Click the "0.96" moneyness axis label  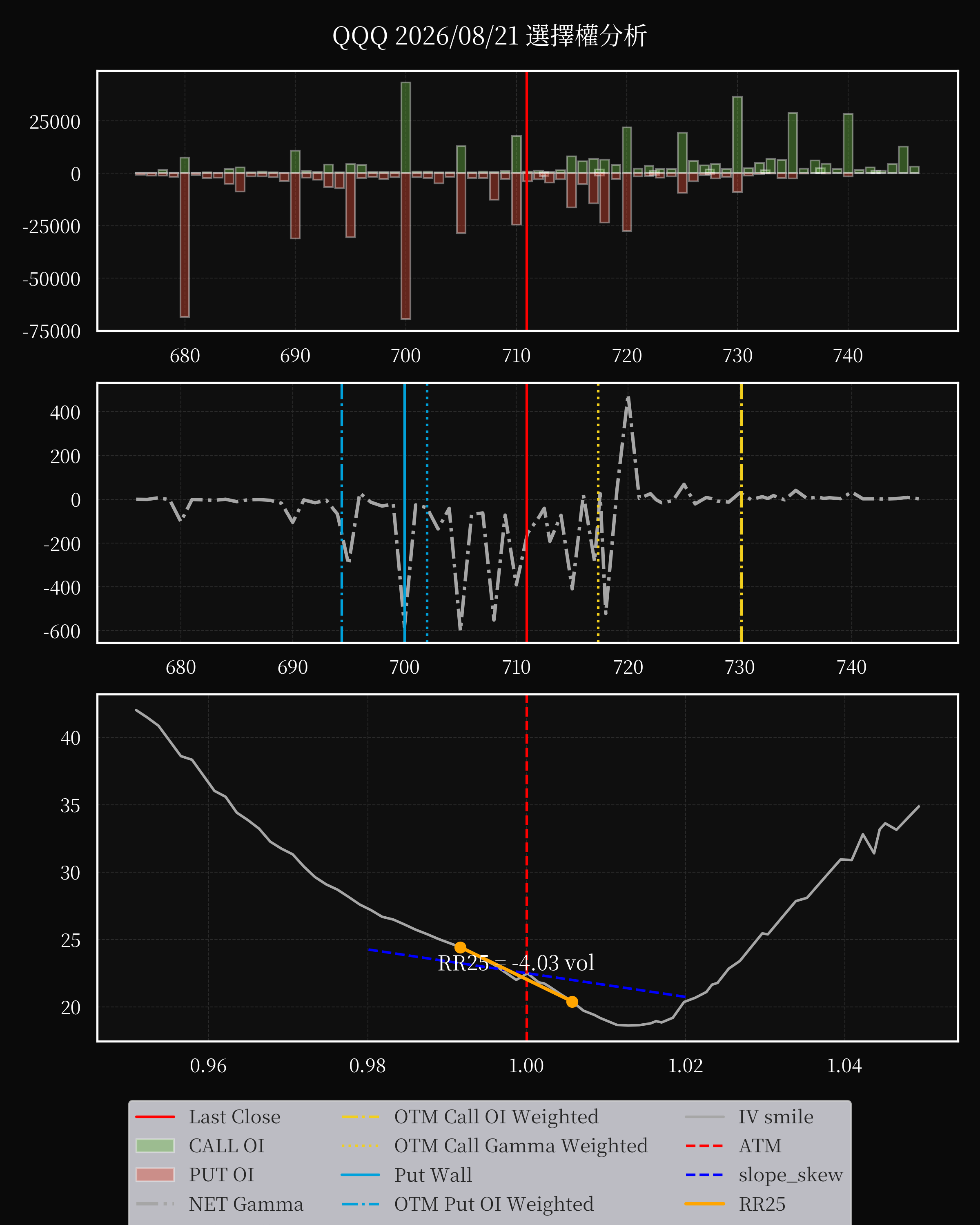tap(209, 1065)
